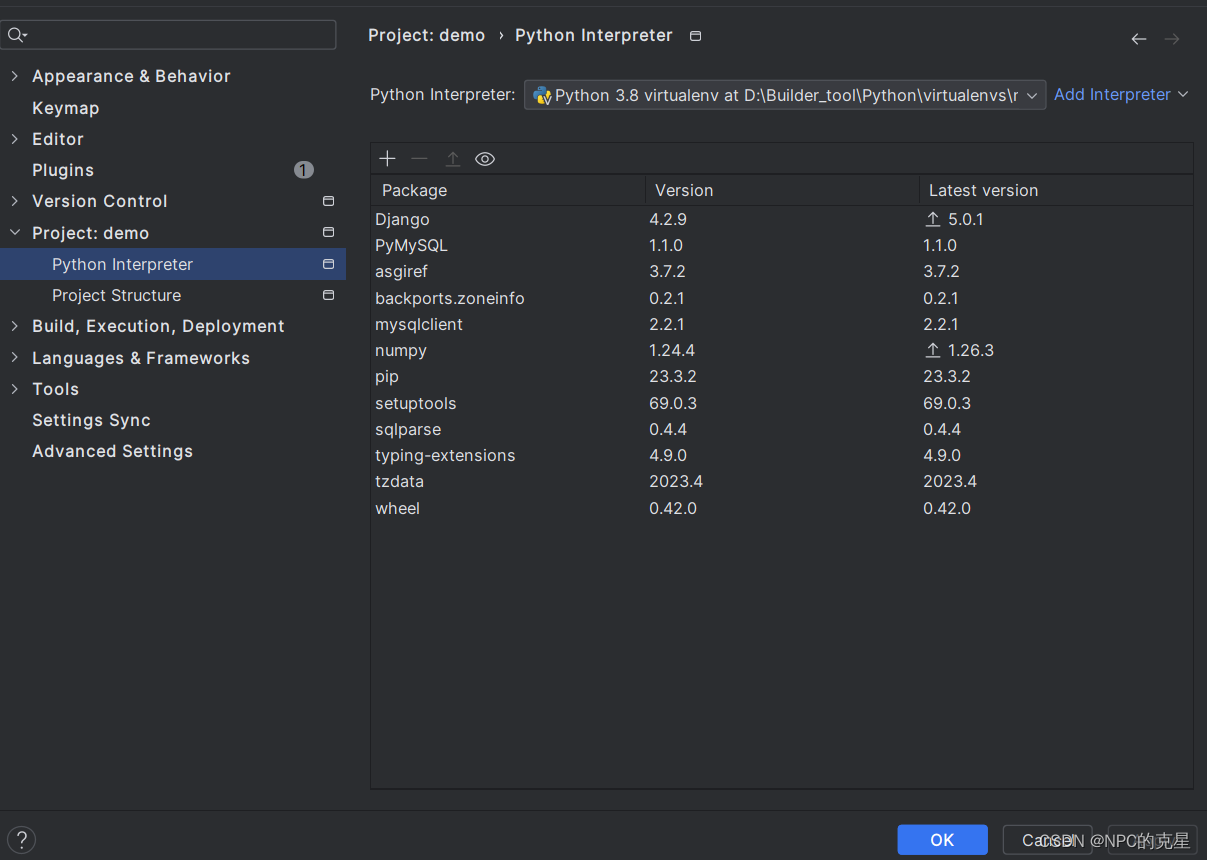
Task: Select the setuptools package row
Action: (x=782, y=403)
